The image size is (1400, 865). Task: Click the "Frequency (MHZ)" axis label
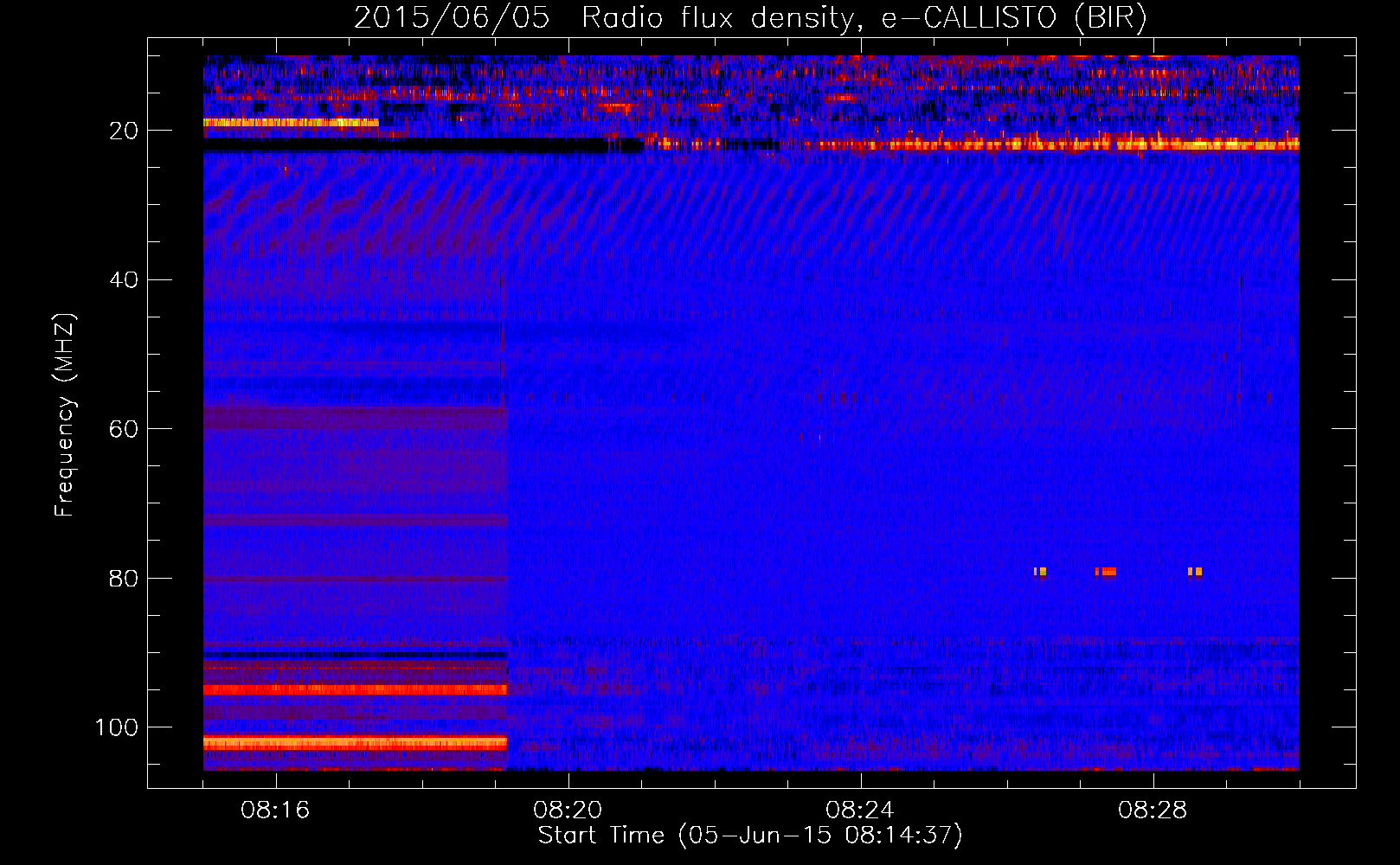pos(65,414)
